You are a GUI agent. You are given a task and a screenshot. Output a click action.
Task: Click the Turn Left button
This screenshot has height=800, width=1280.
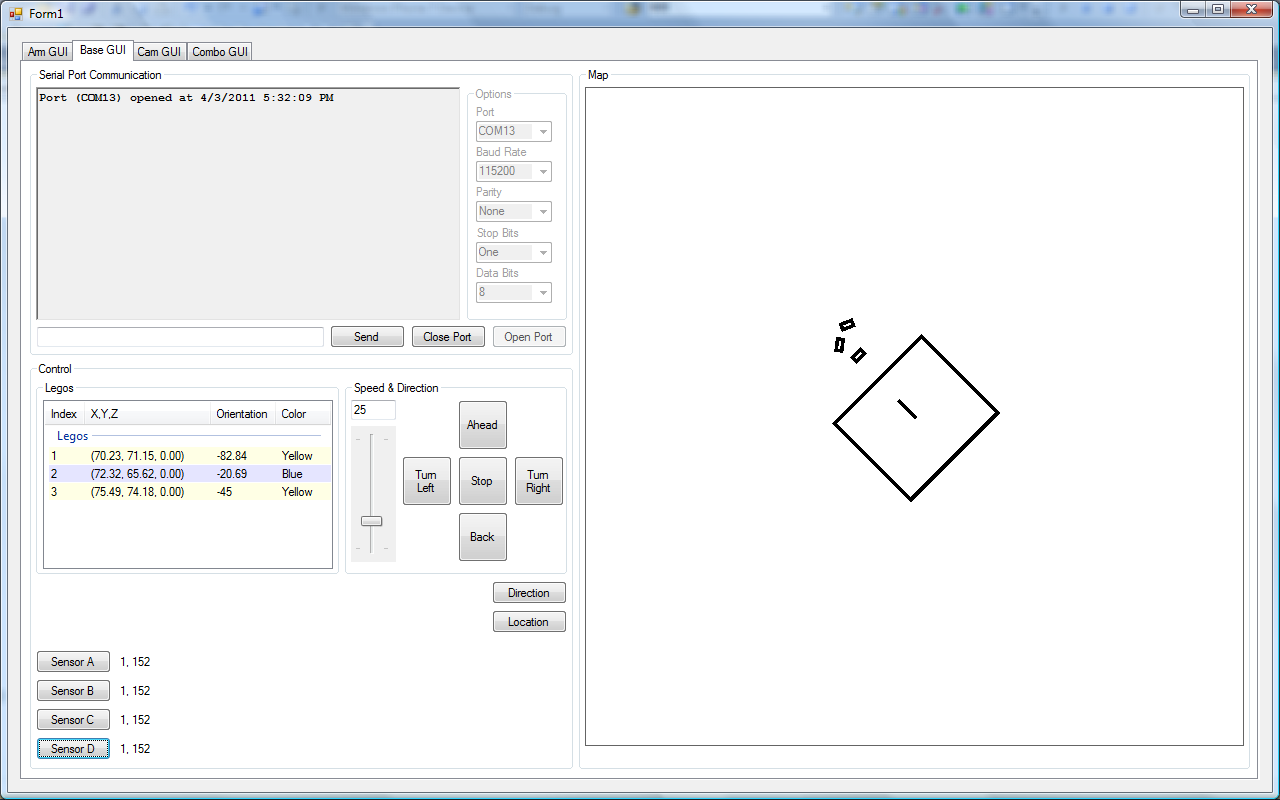tap(426, 481)
